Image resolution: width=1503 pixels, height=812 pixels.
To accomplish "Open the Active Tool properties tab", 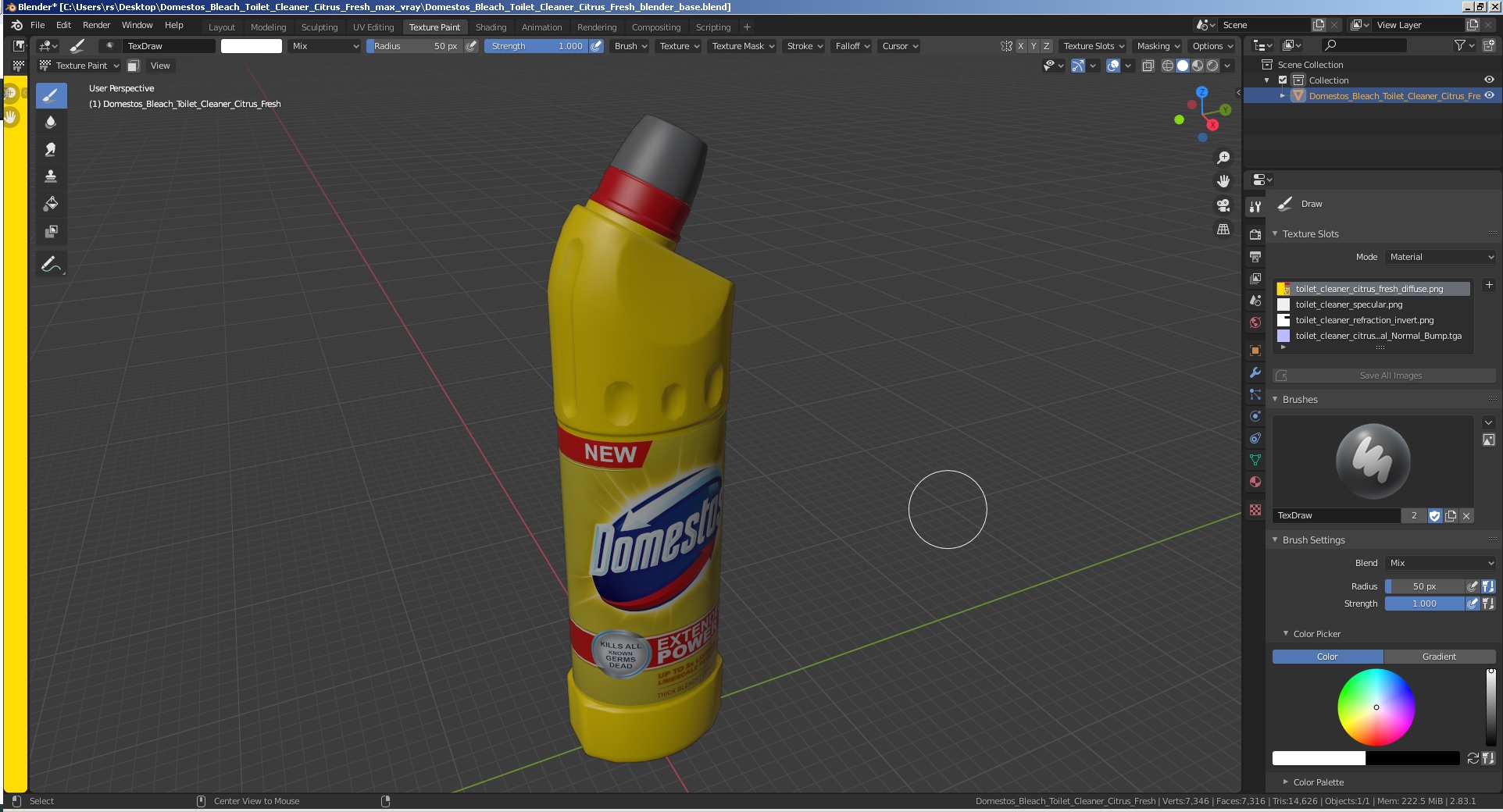I will point(1255,207).
